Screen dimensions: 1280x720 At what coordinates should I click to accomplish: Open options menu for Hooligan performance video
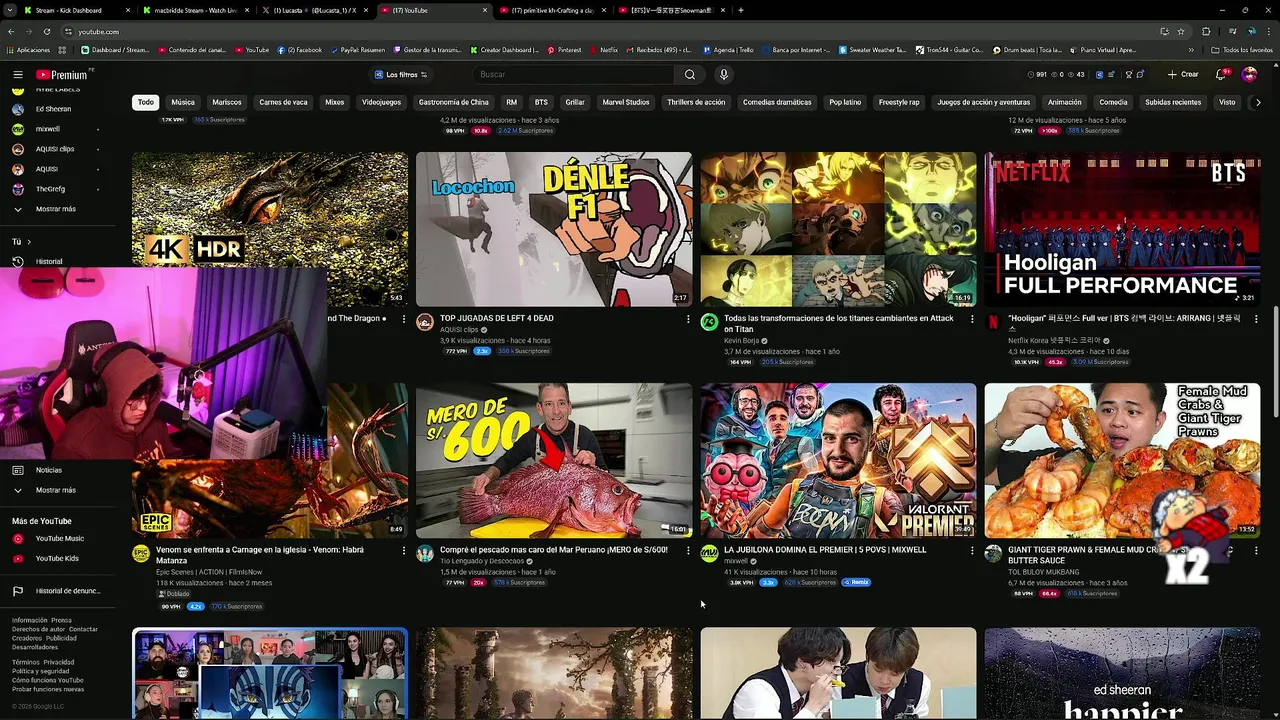pyautogui.click(x=1256, y=319)
